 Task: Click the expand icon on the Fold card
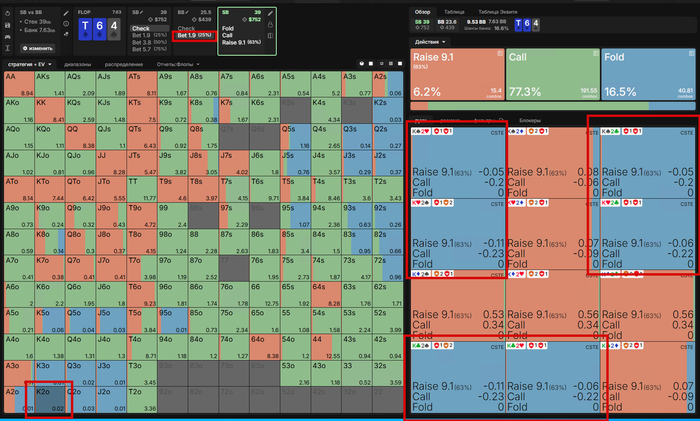(x=691, y=54)
